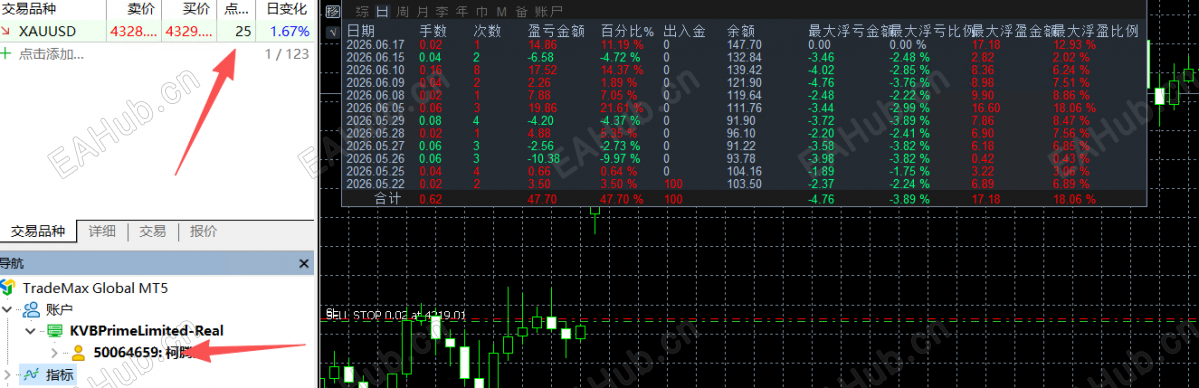Toggle the √ check icon beside 日期 header
Viewport: 1199px width, 388px height.
[x=333, y=32]
